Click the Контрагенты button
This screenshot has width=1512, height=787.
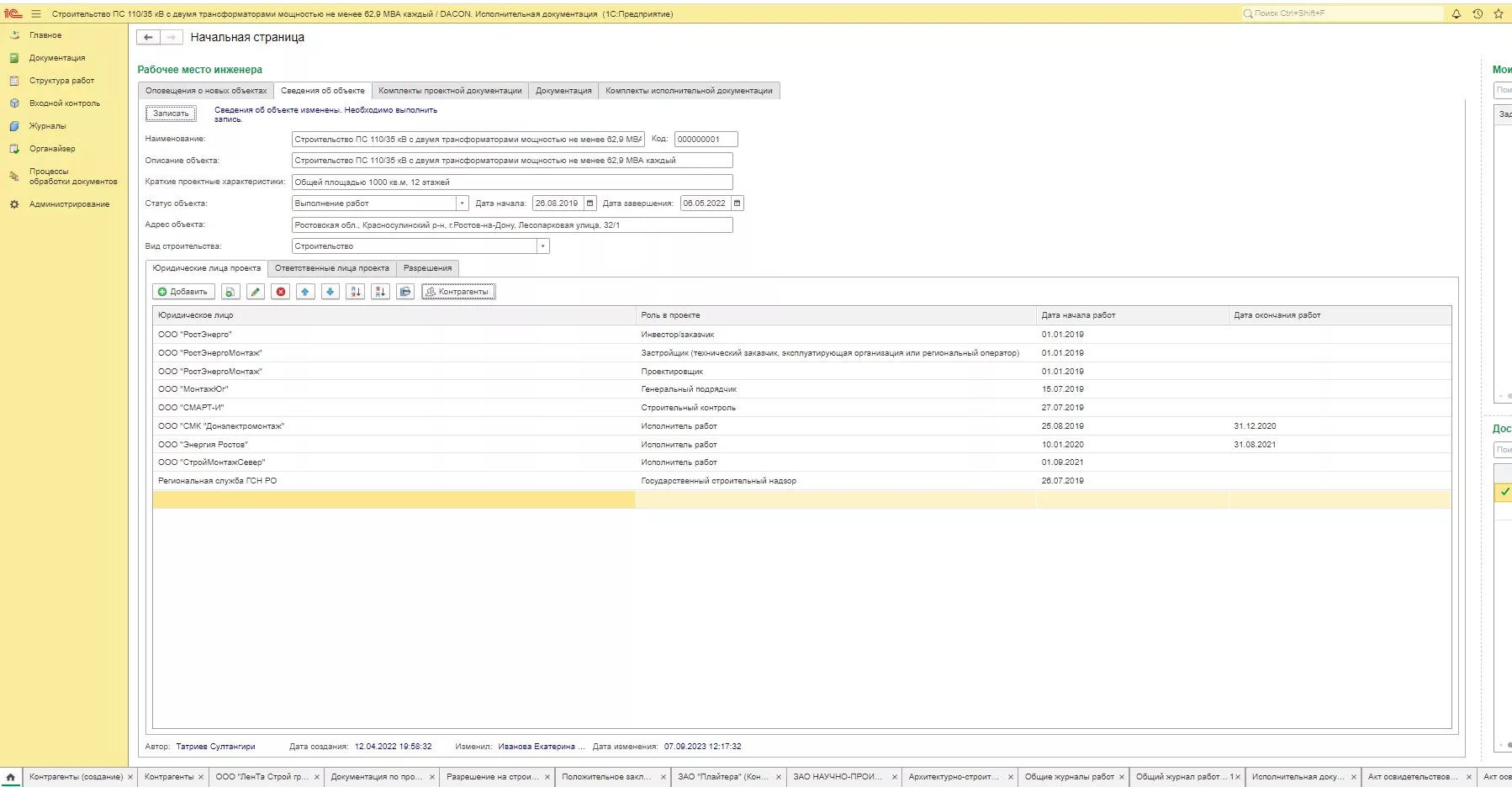[x=458, y=292]
